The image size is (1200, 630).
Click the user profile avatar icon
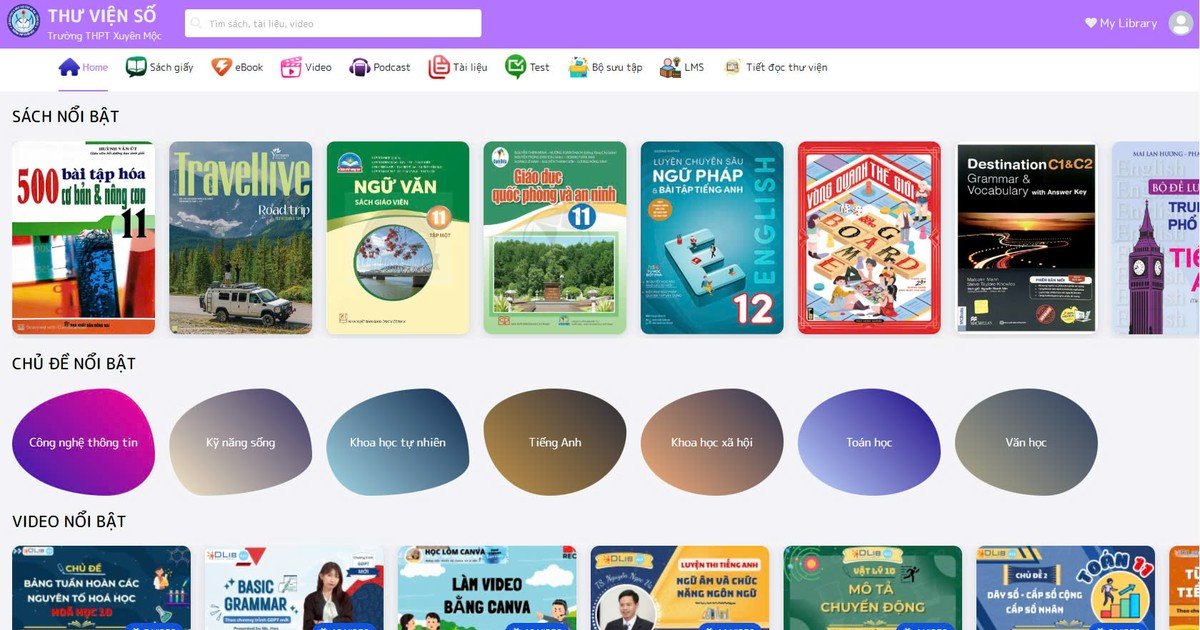pos(1181,23)
